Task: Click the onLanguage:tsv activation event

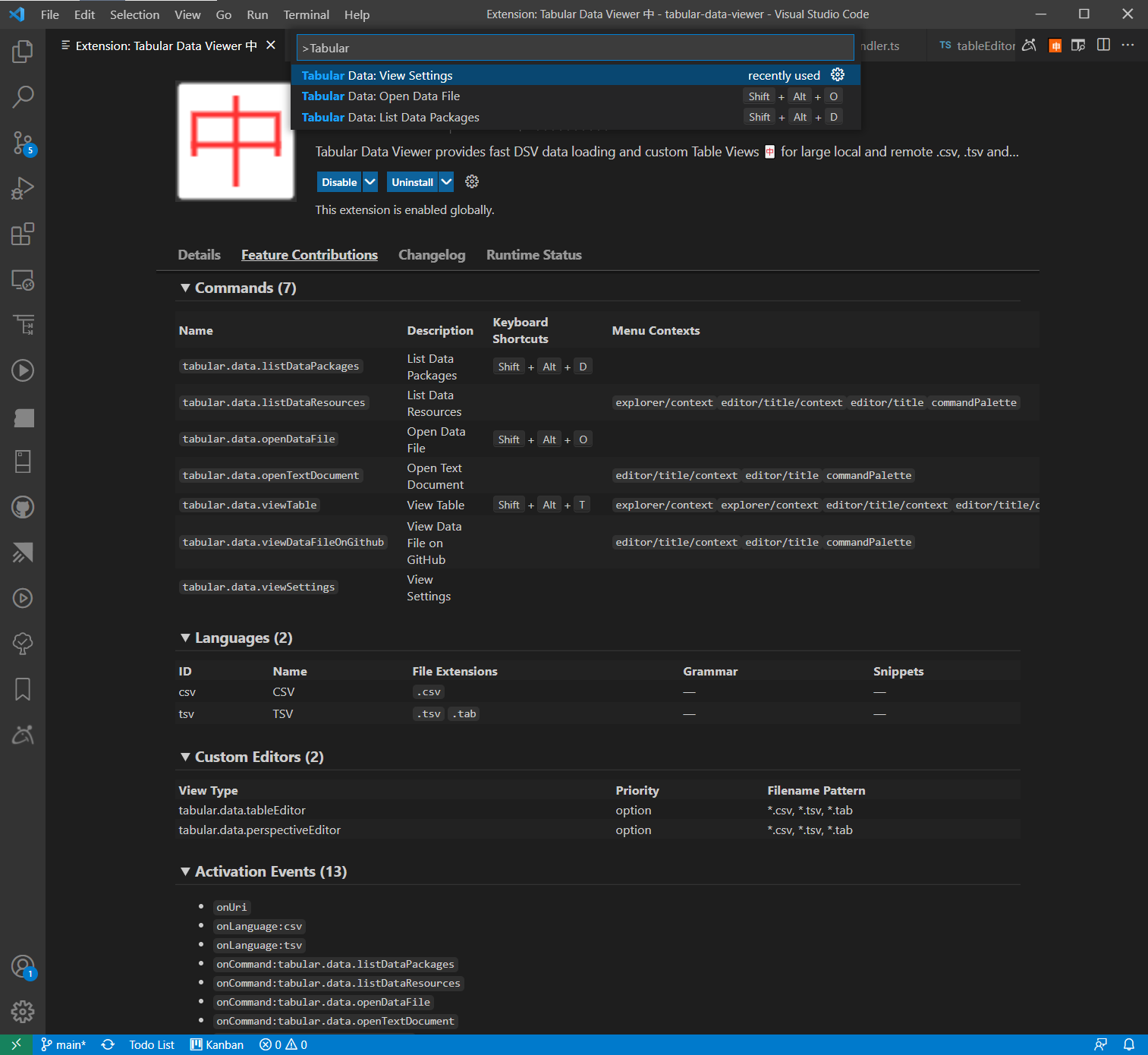Action: click(259, 945)
